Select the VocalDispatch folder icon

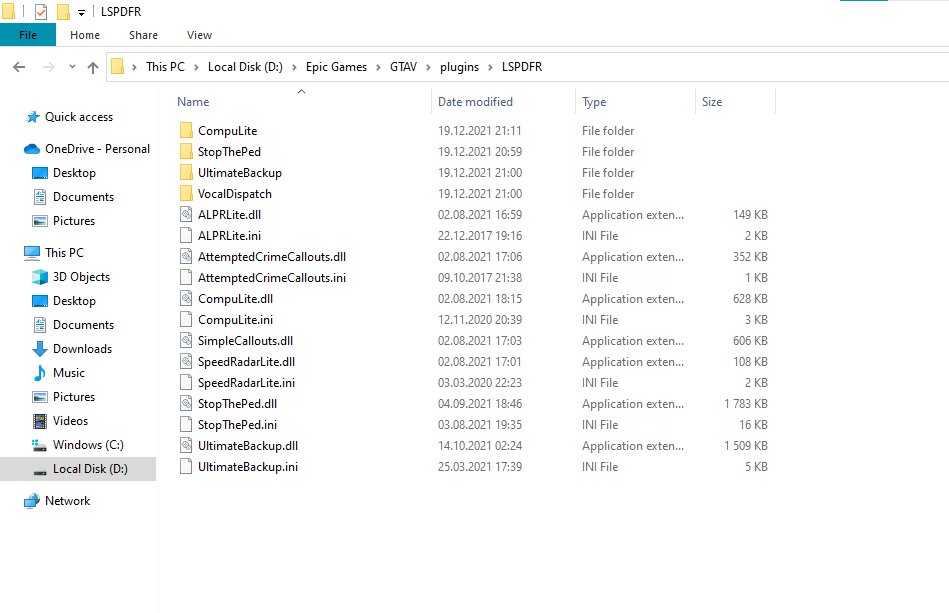(x=186, y=194)
